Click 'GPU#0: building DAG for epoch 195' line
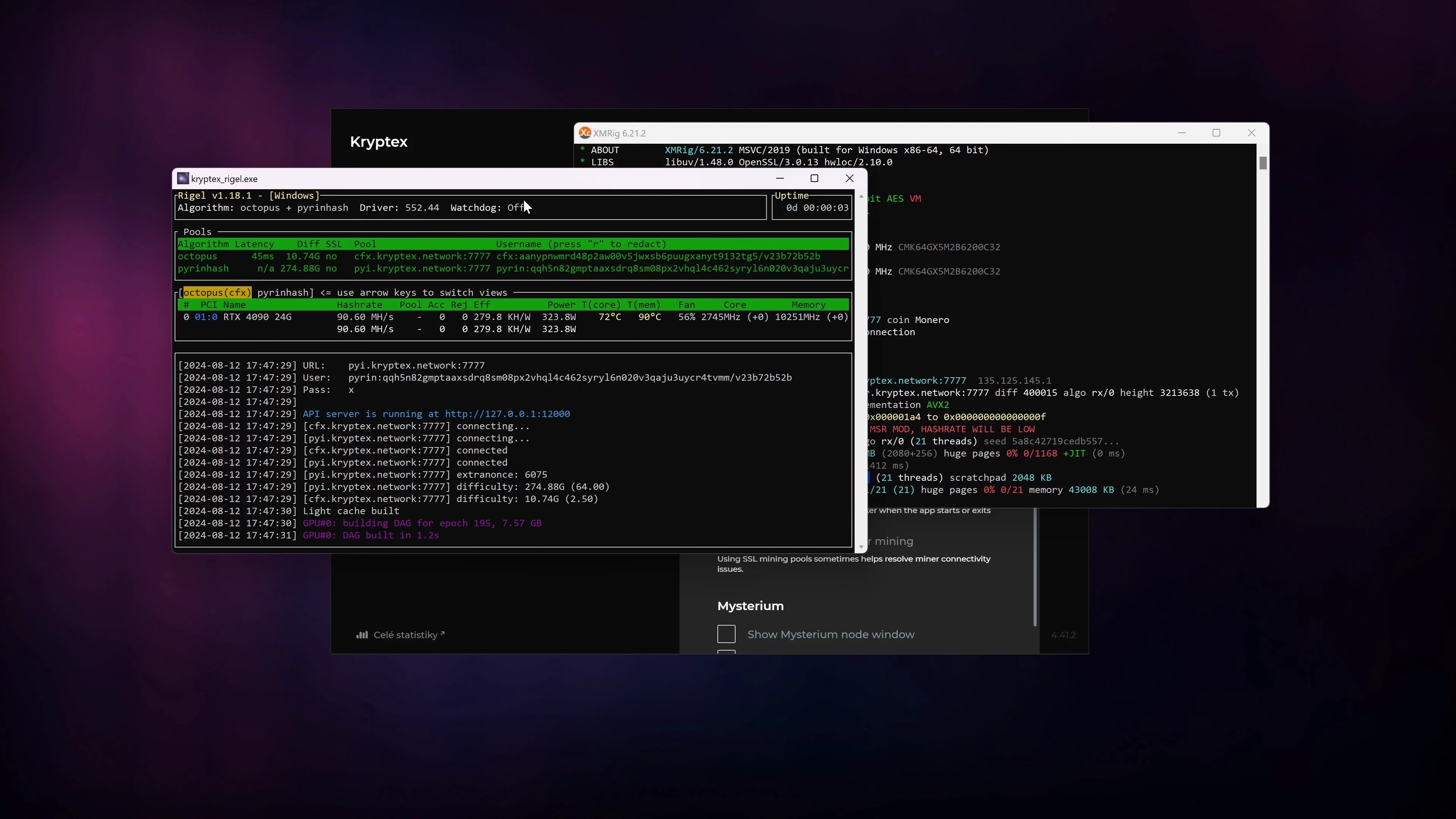Viewport: 1456px width, 819px height. (x=422, y=523)
